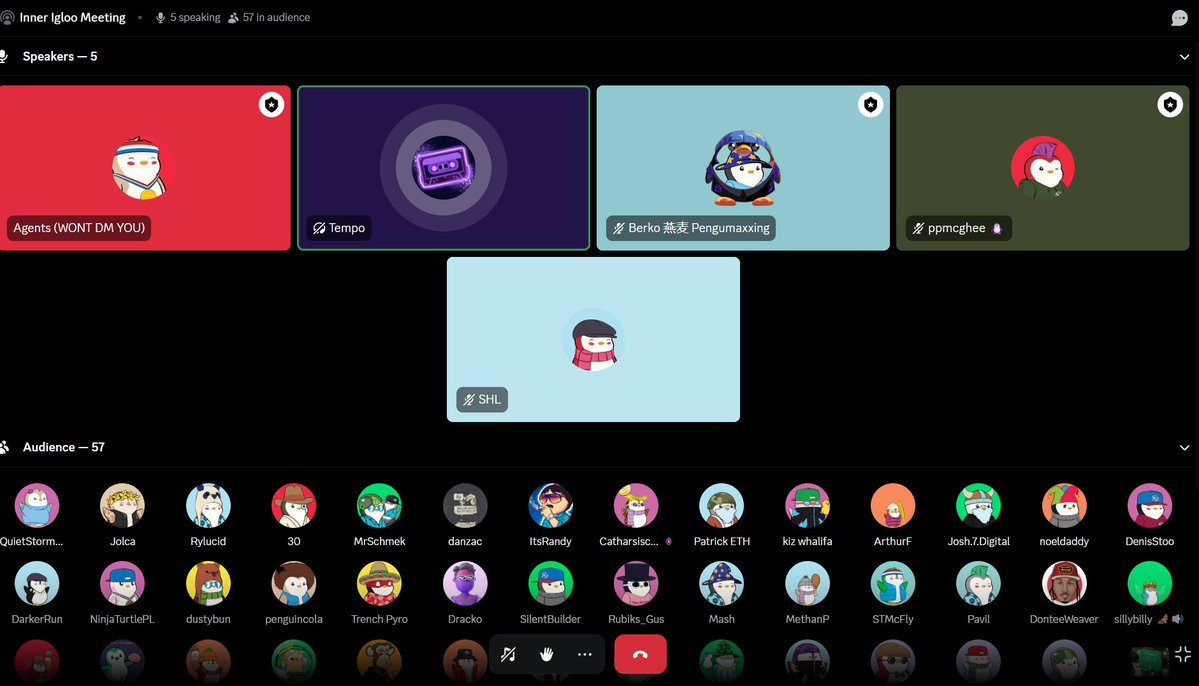Disconnect from the stage

click(x=640, y=654)
